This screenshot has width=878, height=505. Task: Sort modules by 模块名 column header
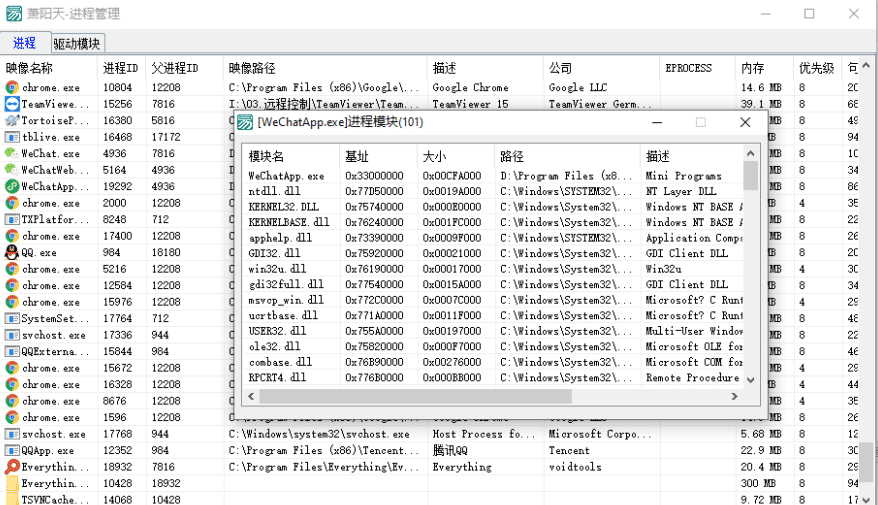pos(291,157)
